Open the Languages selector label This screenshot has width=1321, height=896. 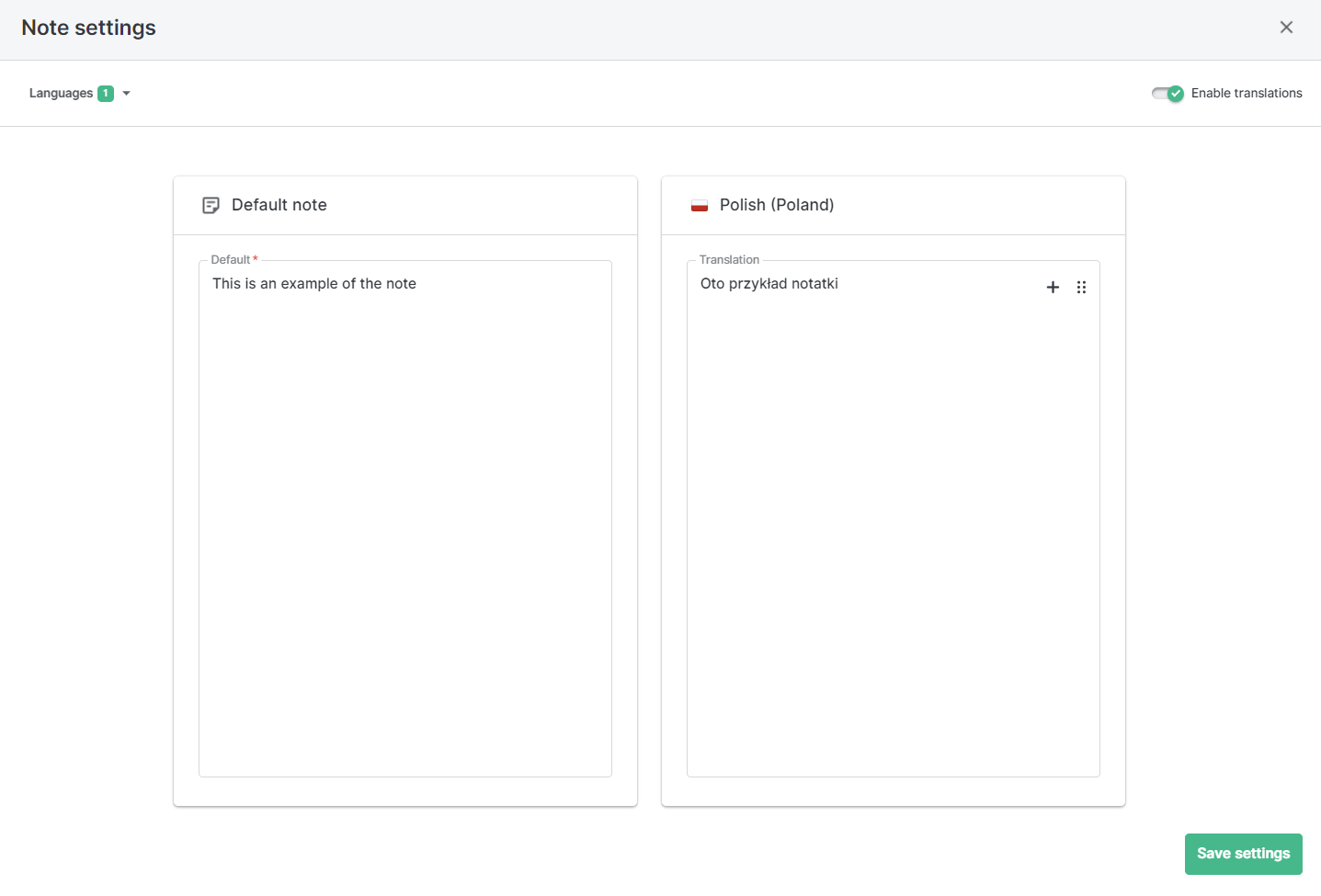click(61, 94)
